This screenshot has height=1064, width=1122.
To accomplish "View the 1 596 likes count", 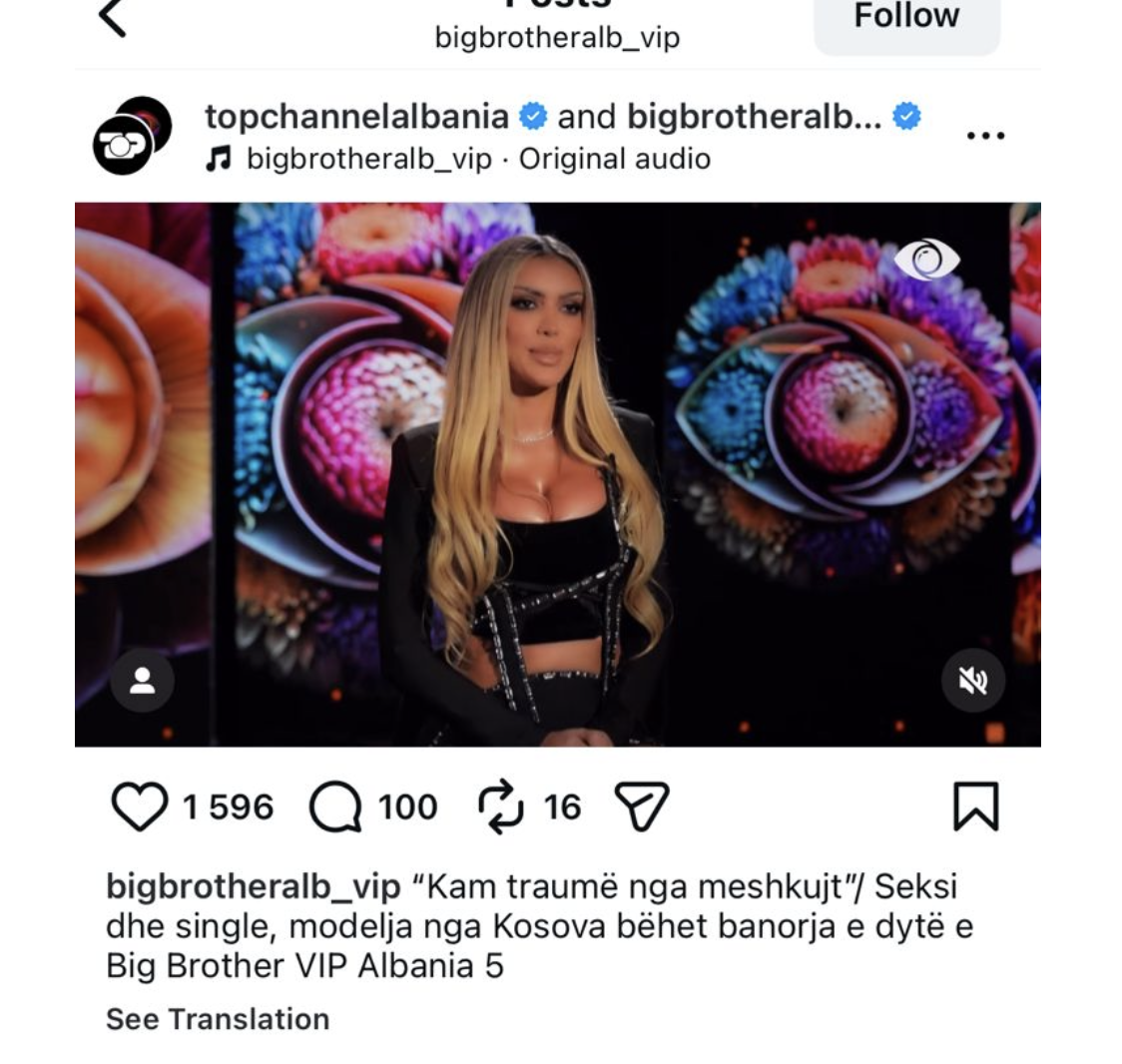I will pos(228,807).
